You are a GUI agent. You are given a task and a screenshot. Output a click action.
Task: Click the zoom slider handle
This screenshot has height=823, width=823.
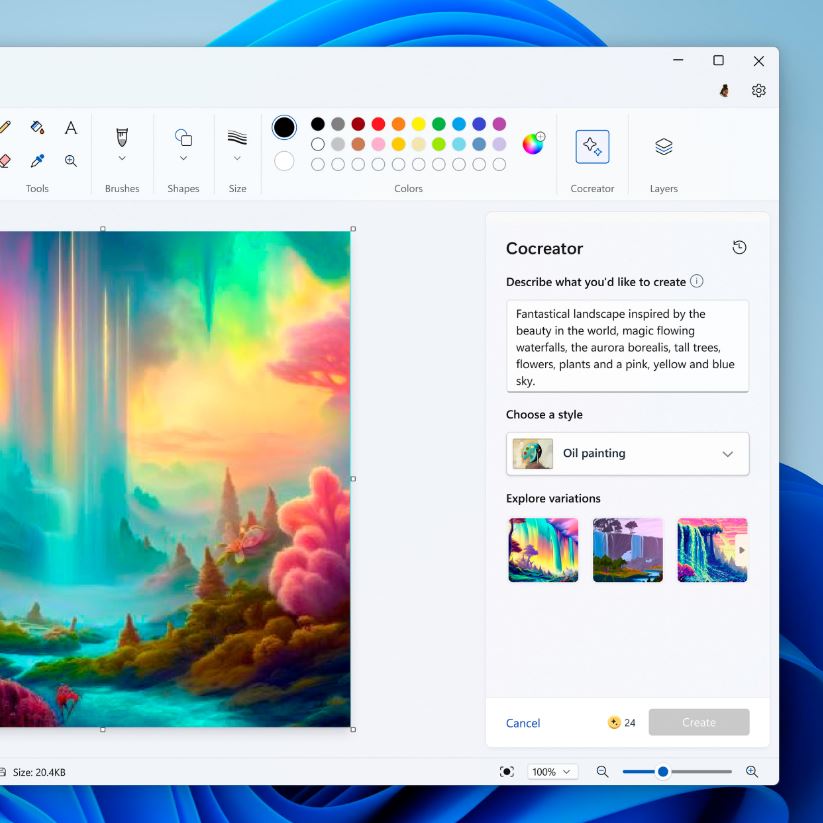tap(662, 772)
